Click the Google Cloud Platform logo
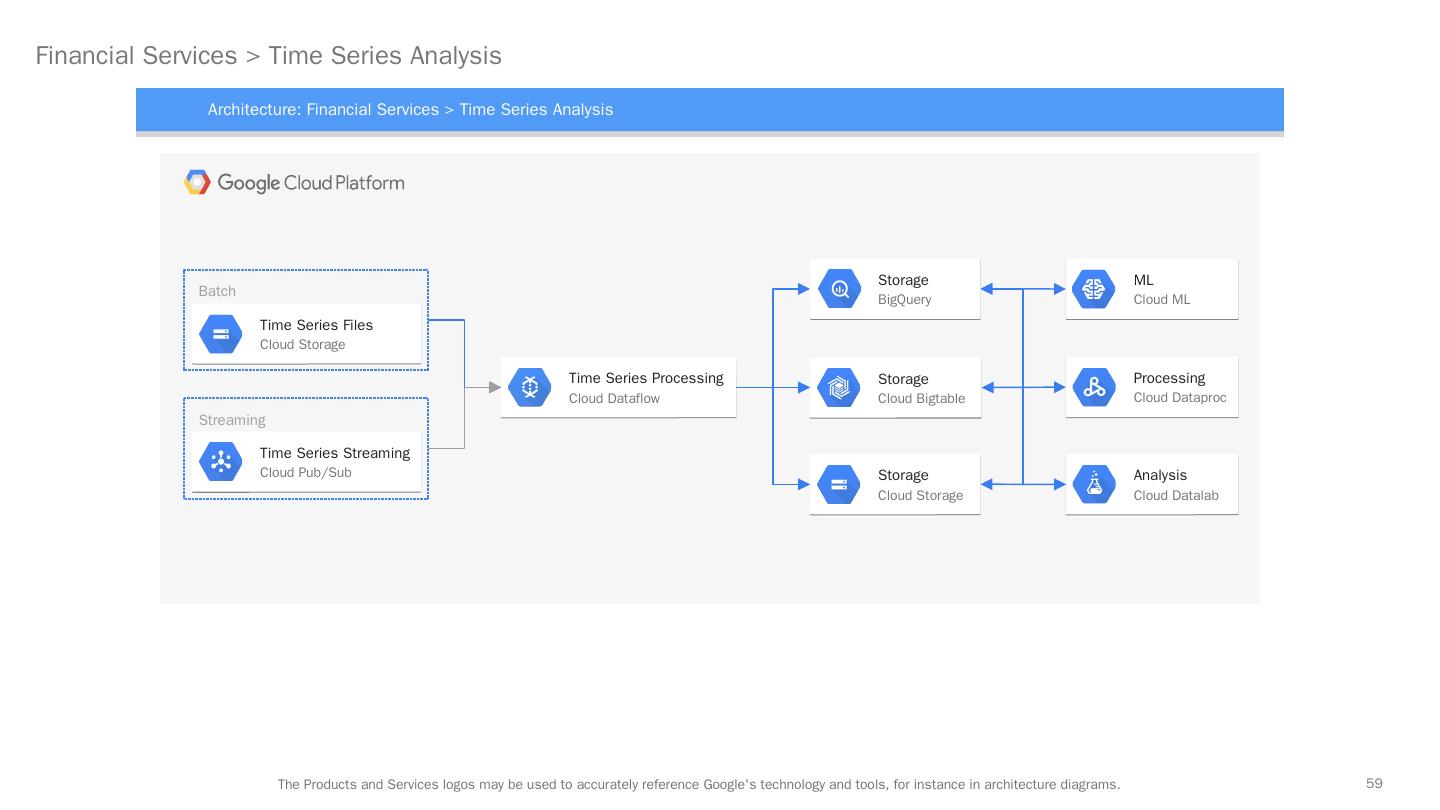The image size is (1440, 810). click(295, 183)
